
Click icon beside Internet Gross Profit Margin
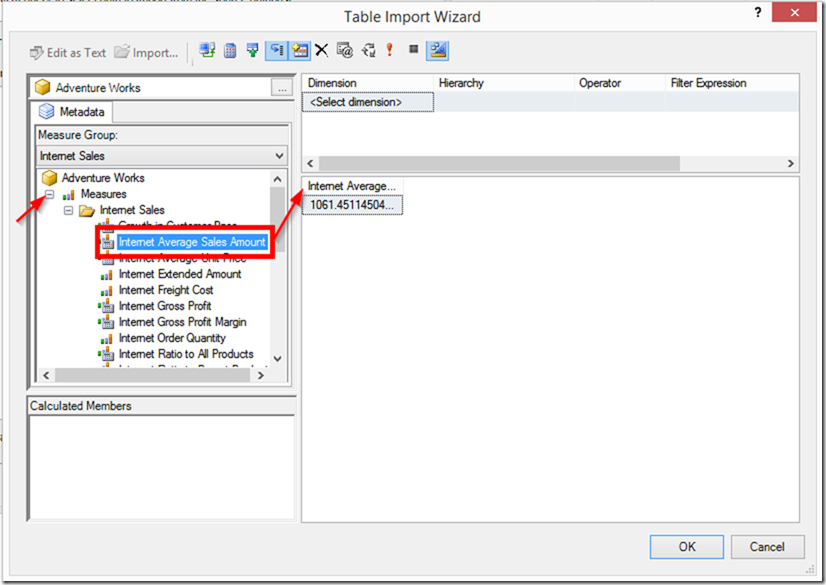coord(106,322)
